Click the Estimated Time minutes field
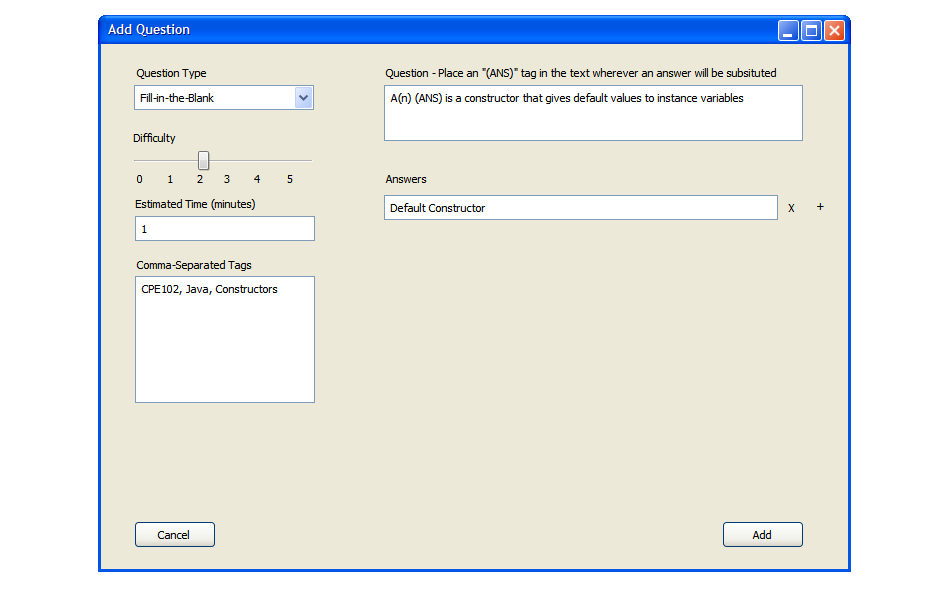 point(224,229)
